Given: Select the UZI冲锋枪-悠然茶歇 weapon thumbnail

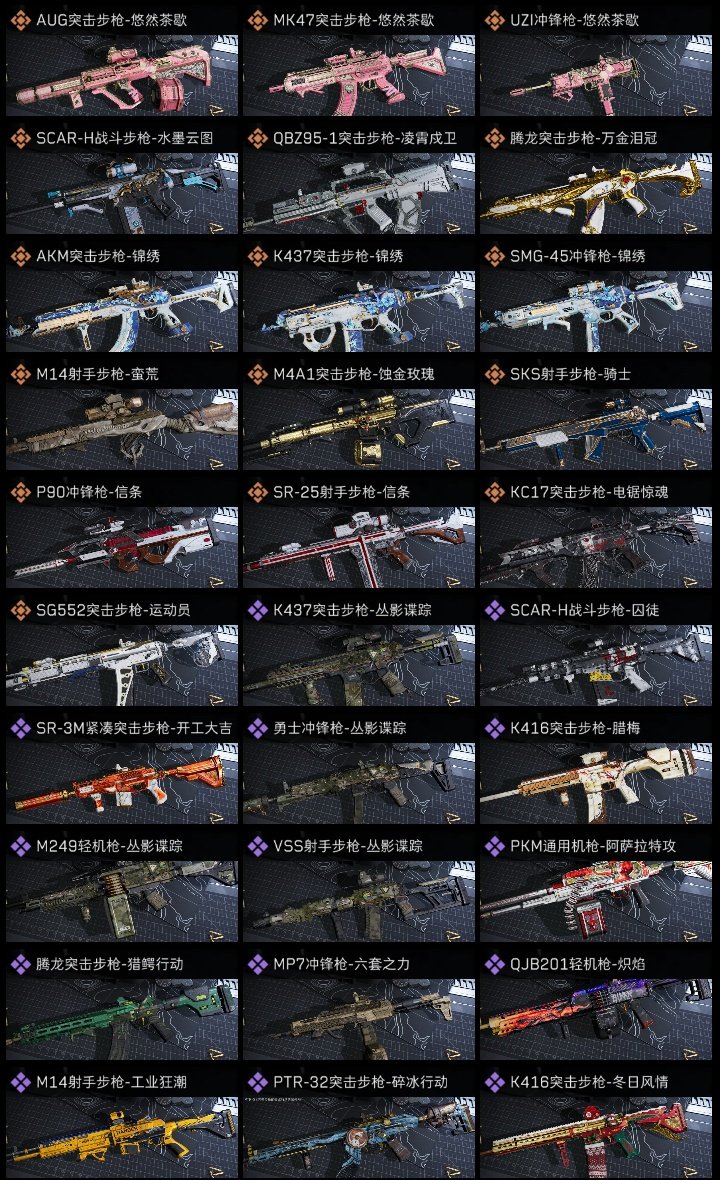Looking at the screenshot, I should [596, 75].
